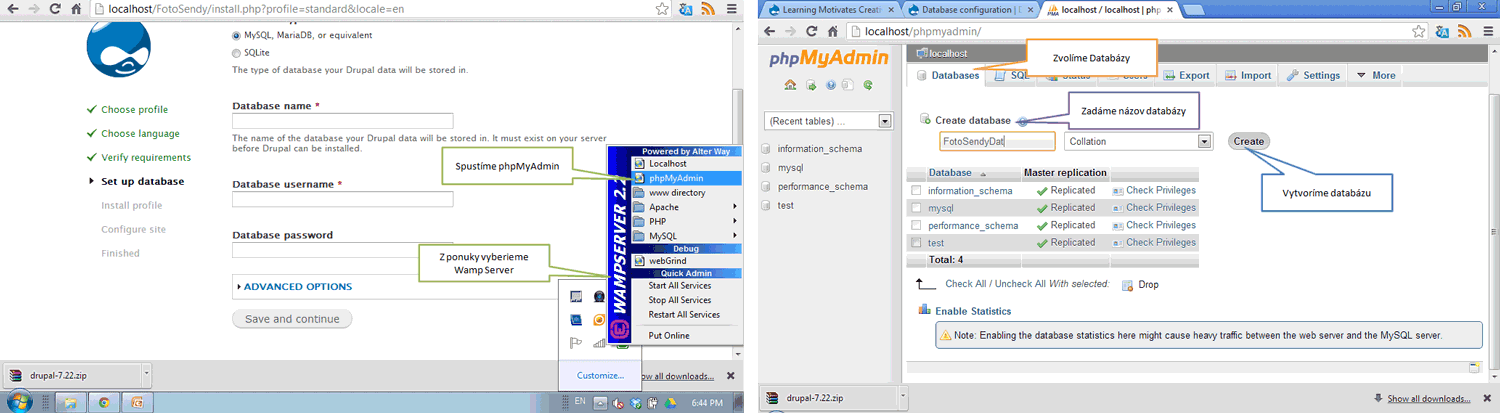Select SQLite radio button

pyautogui.click(x=236, y=53)
